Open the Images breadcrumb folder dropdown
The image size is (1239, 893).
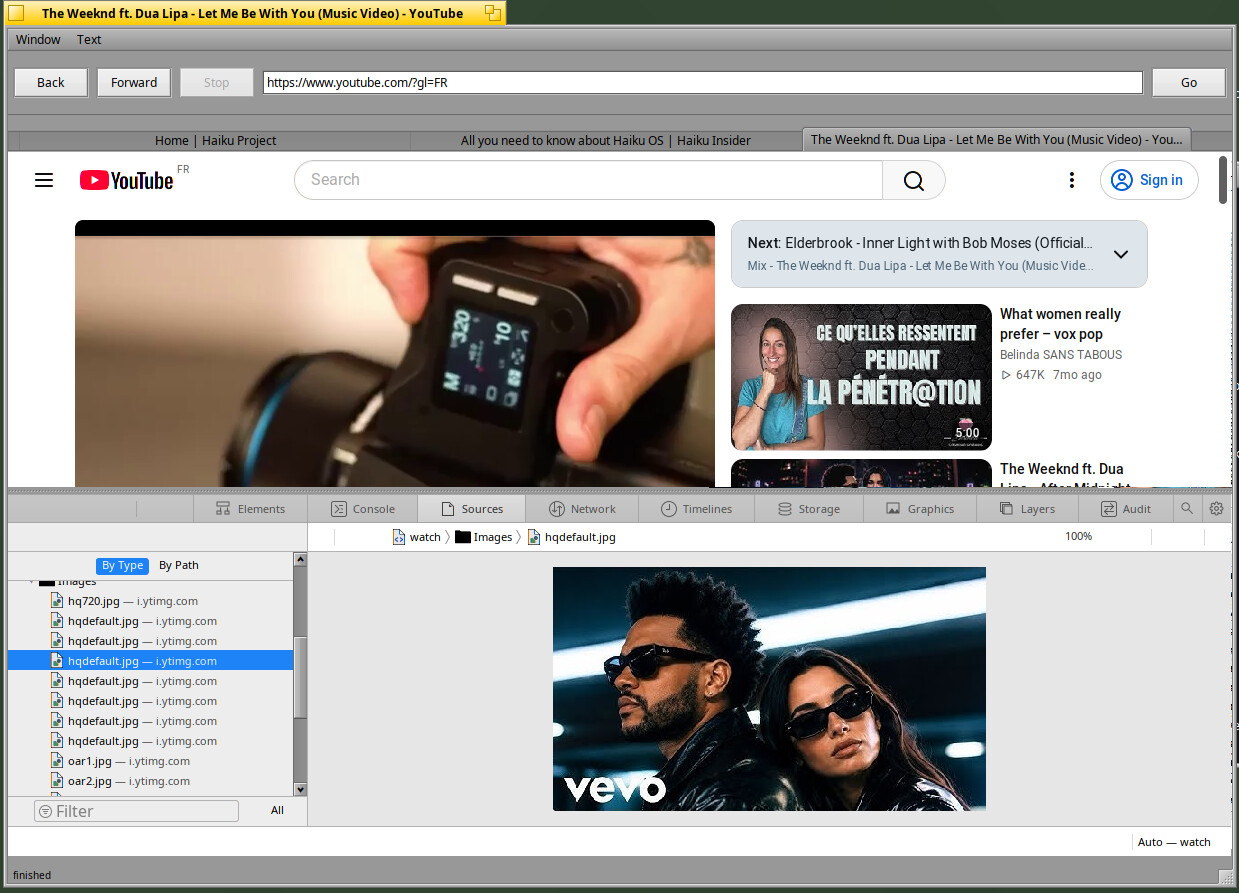tap(484, 537)
